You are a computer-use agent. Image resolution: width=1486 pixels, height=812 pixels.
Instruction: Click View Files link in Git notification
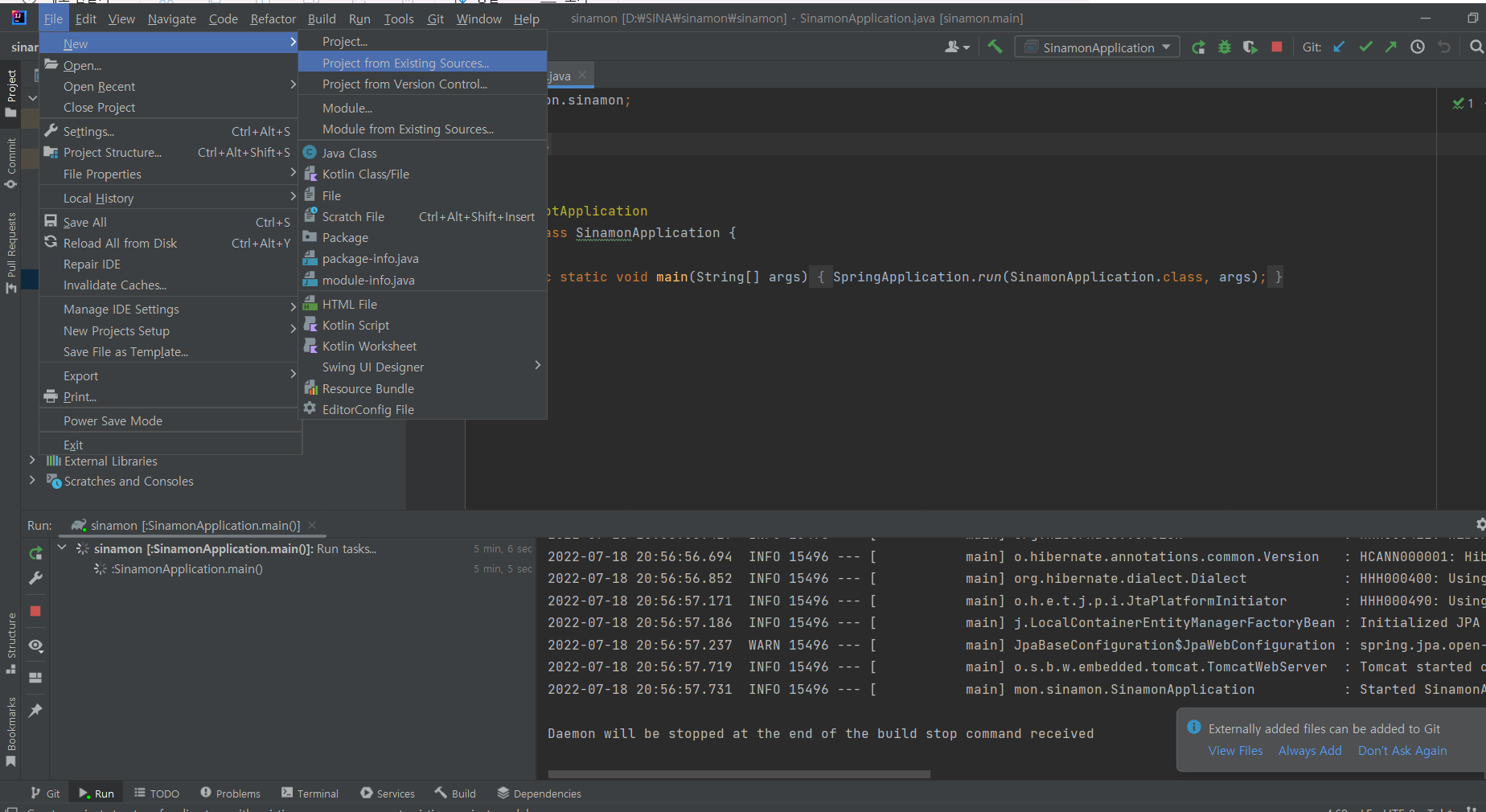pos(1235,750)
